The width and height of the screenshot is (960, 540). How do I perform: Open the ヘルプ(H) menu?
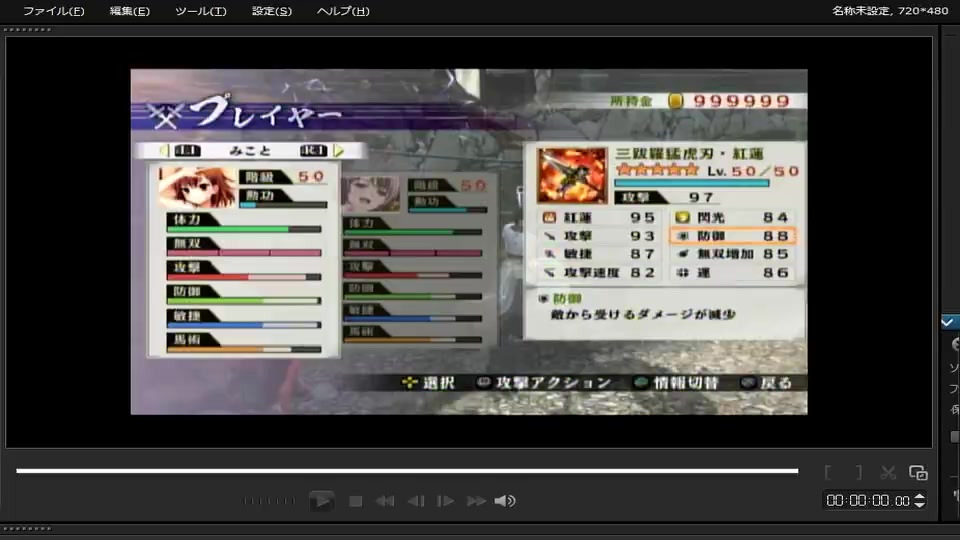click(x=343, y=11)
